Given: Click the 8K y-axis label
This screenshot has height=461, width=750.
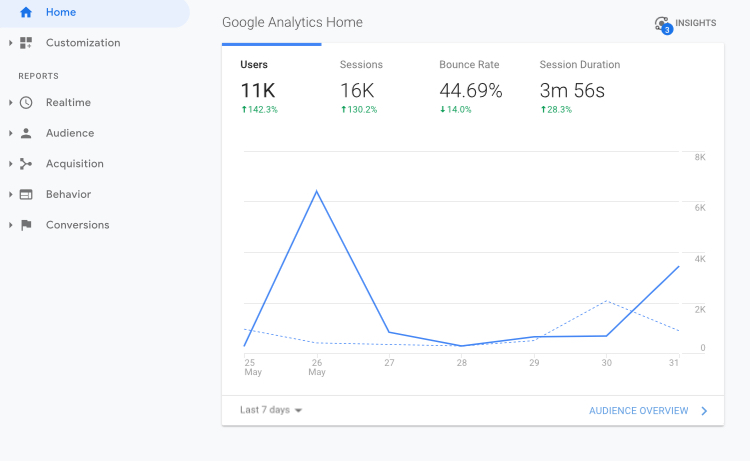Looking at the screenshot, I should [700, 157].
